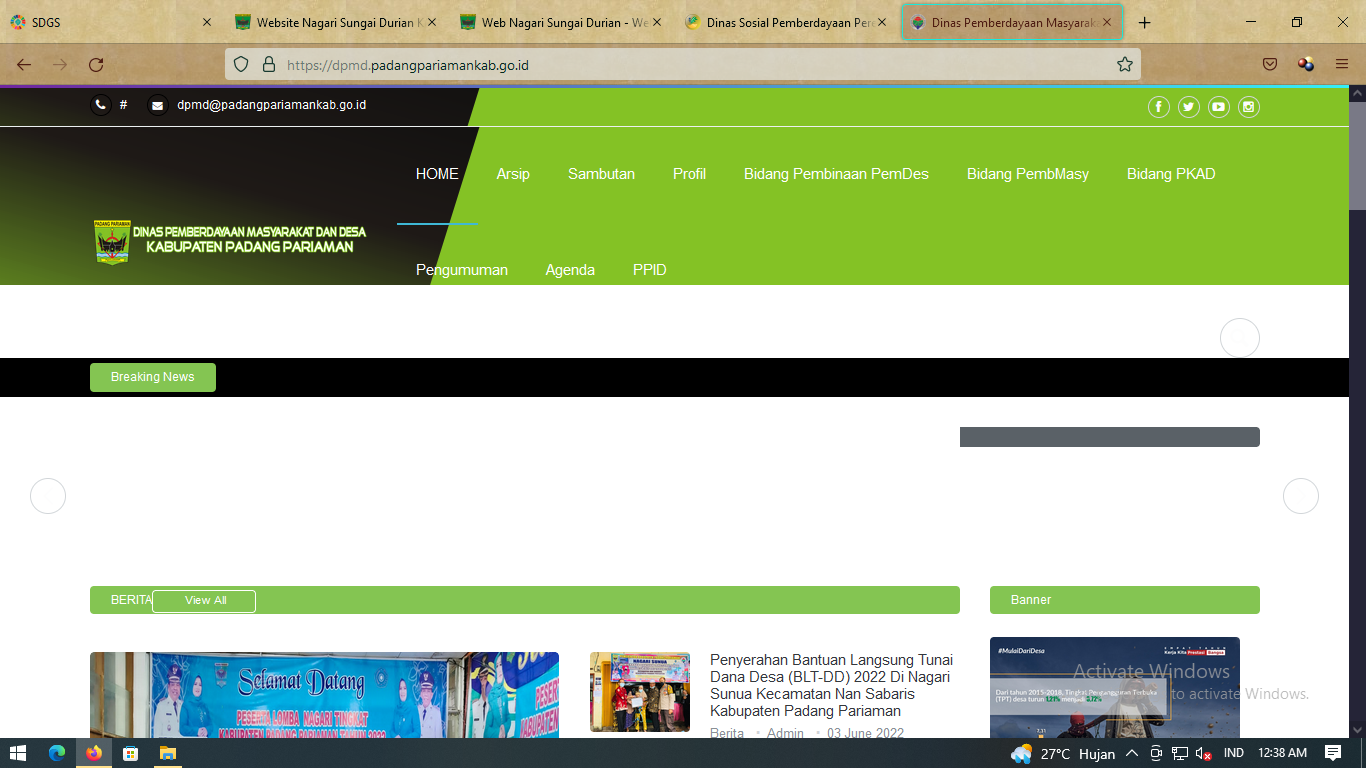Click the shield tracking protection icon
The image size is (1366, 768).
[241, 64]
